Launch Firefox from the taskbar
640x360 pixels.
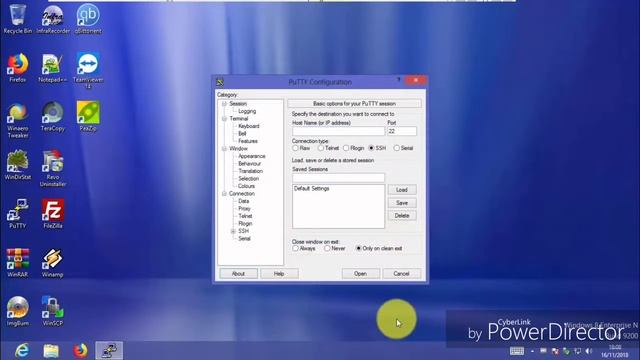[x=80, y=351]
